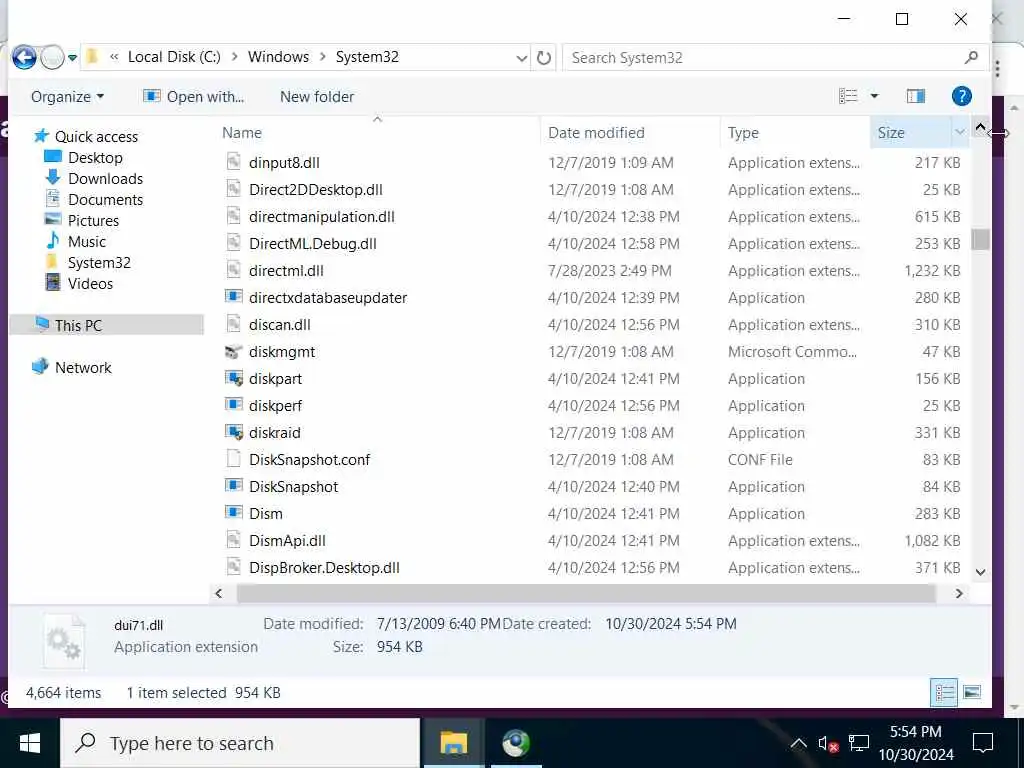Create a New folder
This screenshot has width=1024, height=768.
(317, 97)
